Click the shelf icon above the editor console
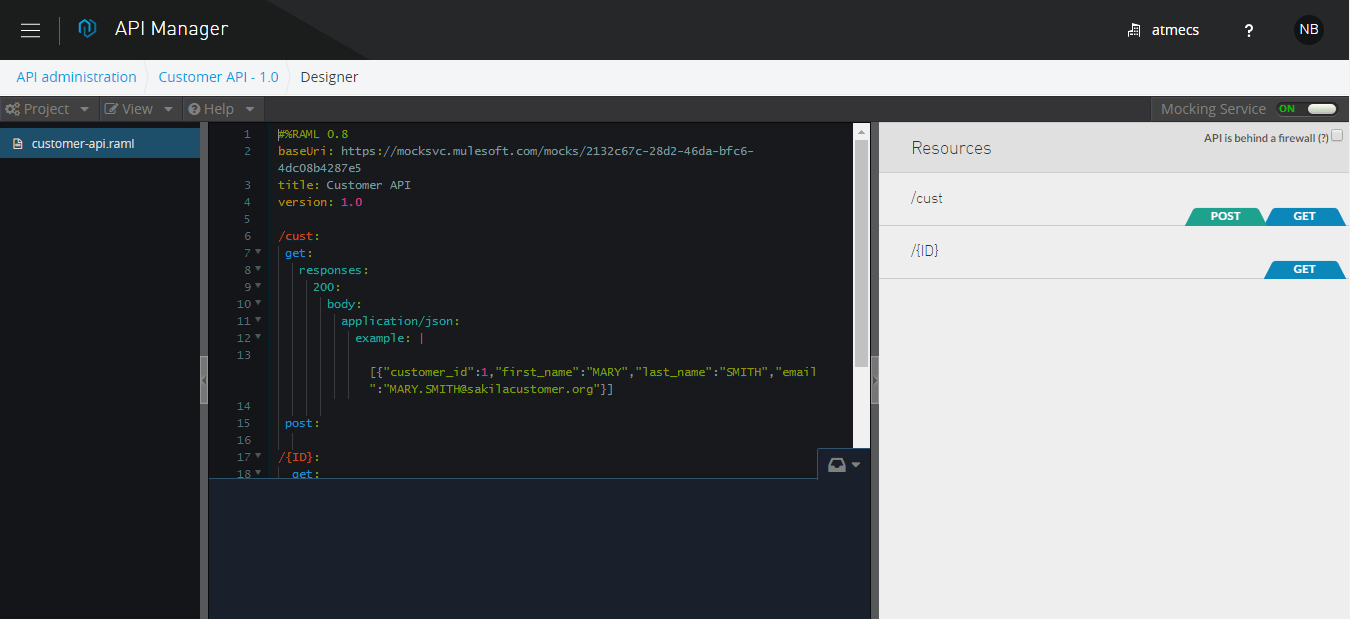This screenshot has width=1350, height=619. click(x=836, y=464)
